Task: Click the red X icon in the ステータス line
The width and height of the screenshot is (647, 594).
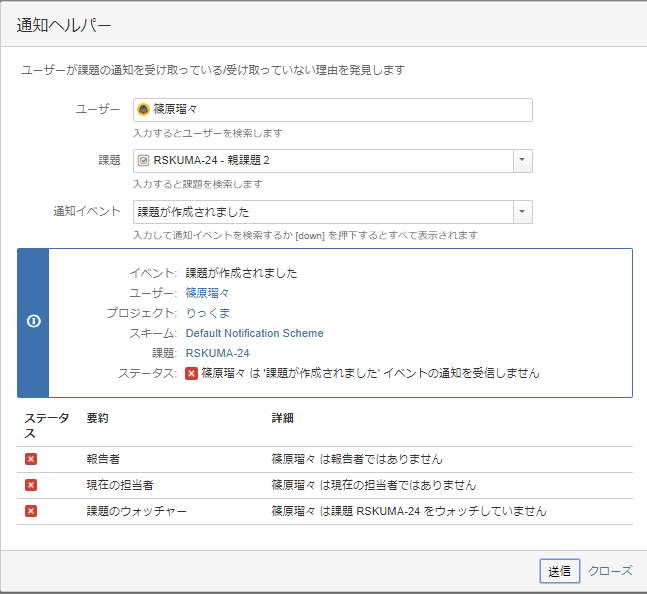Action: (x=191, y=373)
